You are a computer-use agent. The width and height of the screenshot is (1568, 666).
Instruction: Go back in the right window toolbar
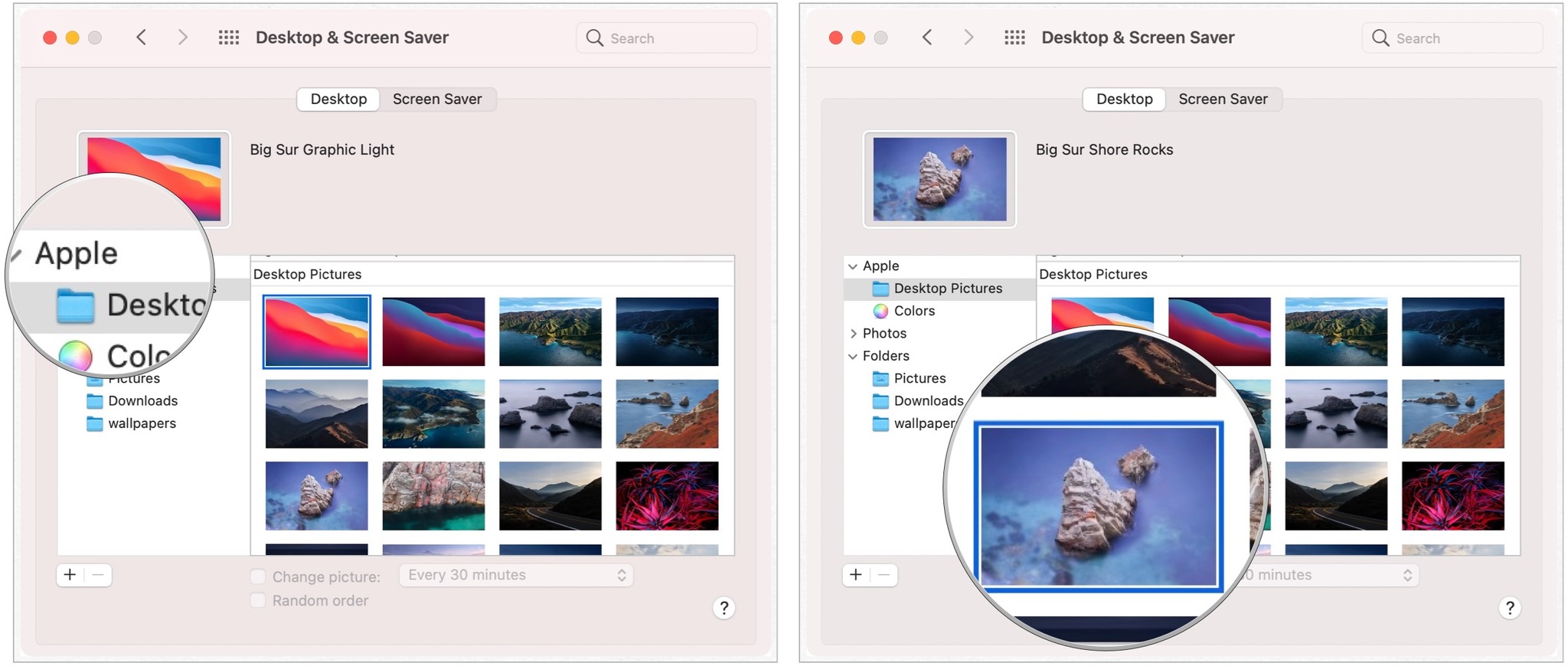[927, 38]
